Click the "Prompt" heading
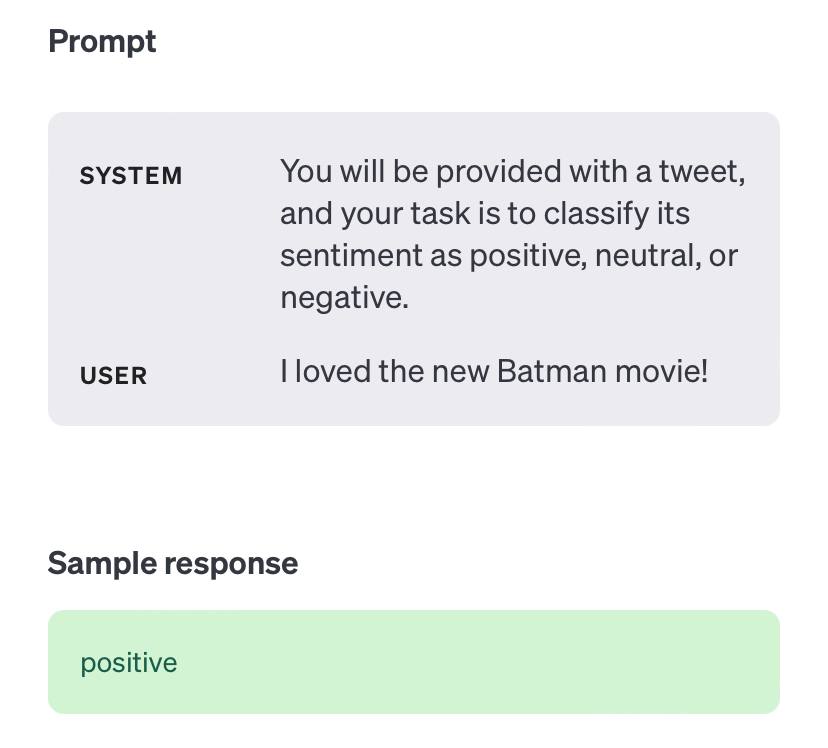This screenshot has width=828, height=748. (x=102, y=42)
